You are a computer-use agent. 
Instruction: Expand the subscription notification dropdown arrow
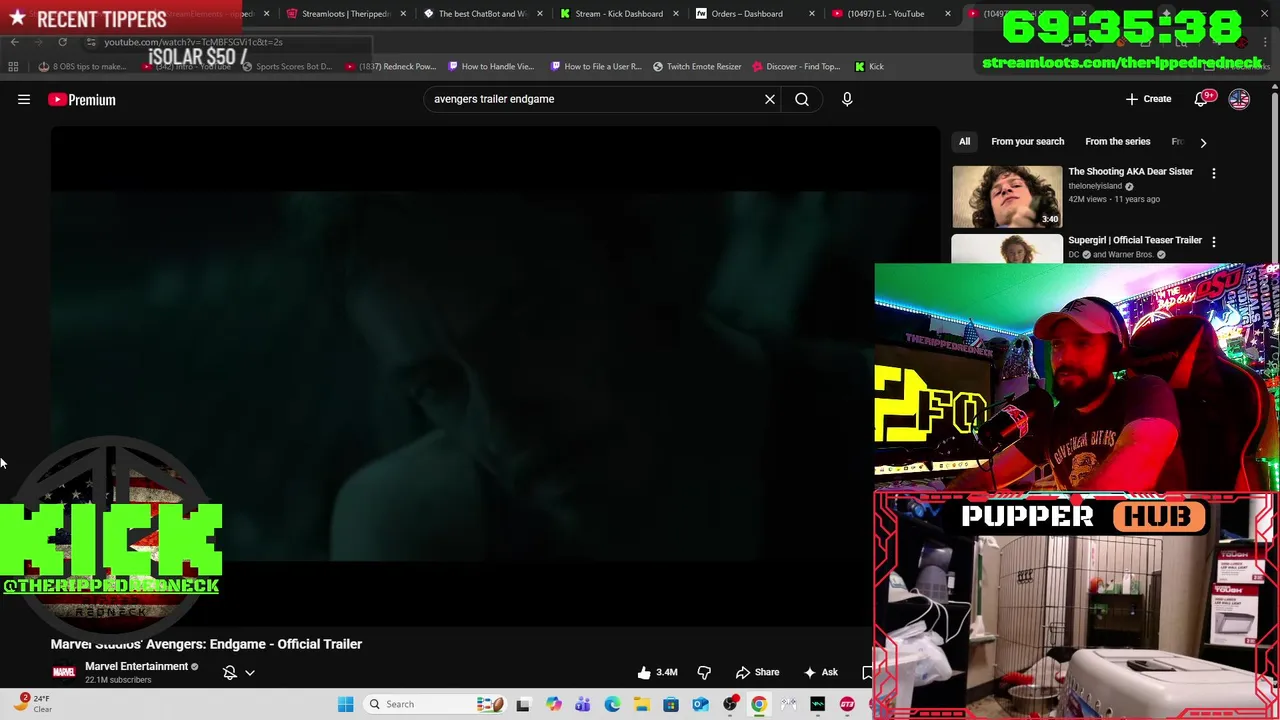click(250, 673)
